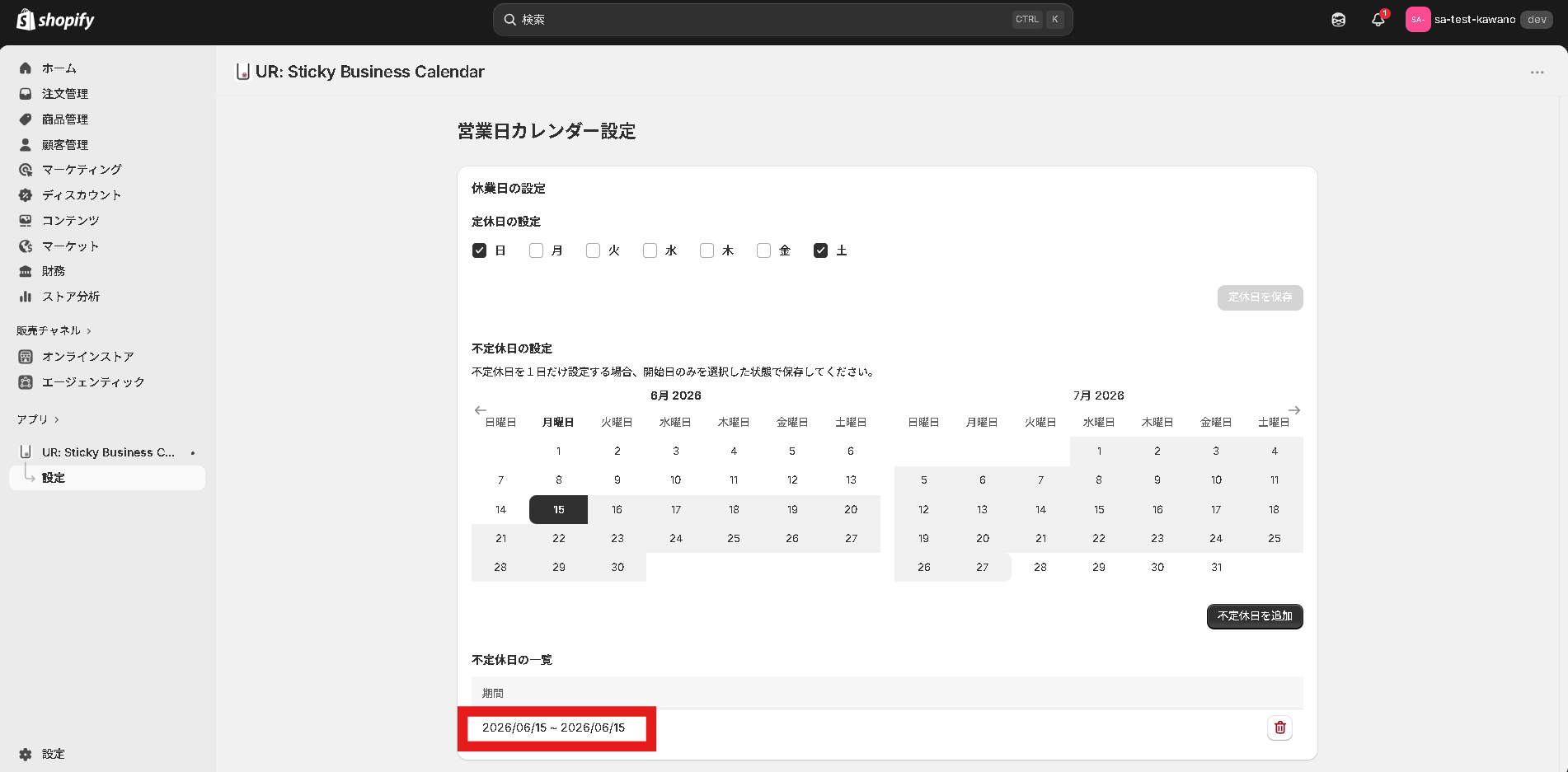Click the エージェンティック icon
This screenshot has height=772, width=1568.
26,382
